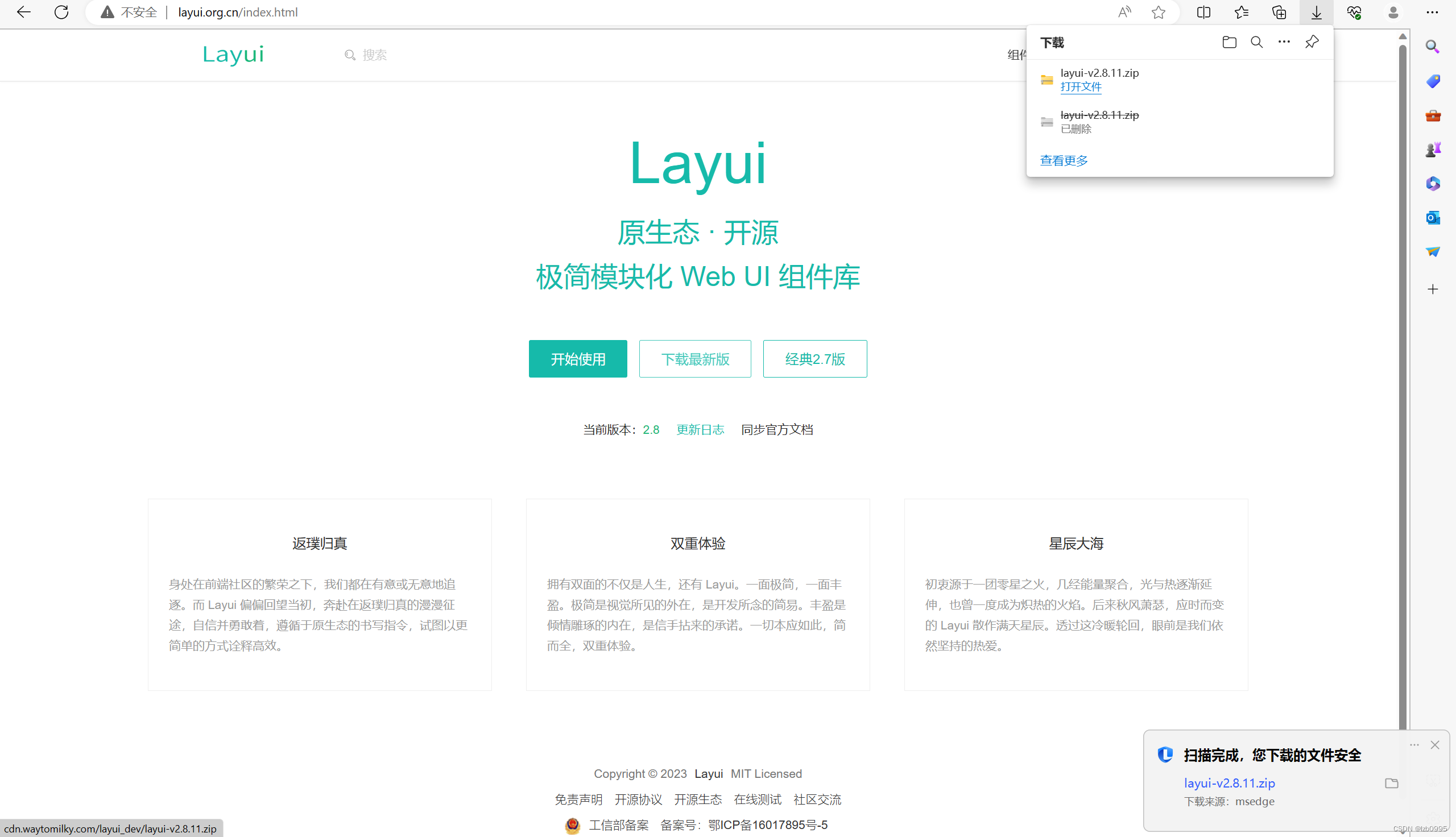Click the 开始使用 button
Image resolution: width=1456 pixels, height=837 pixels.
[x=577, y=358]
